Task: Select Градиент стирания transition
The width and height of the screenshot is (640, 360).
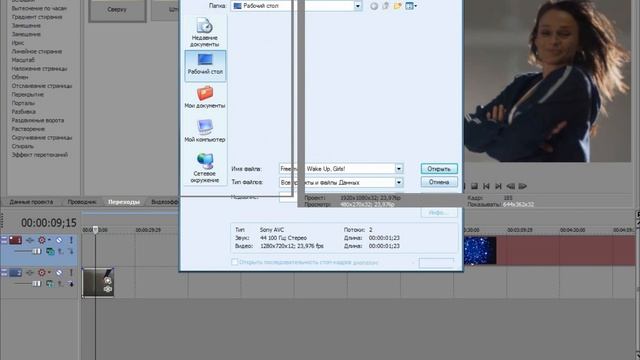Action: tap(37, 17)
